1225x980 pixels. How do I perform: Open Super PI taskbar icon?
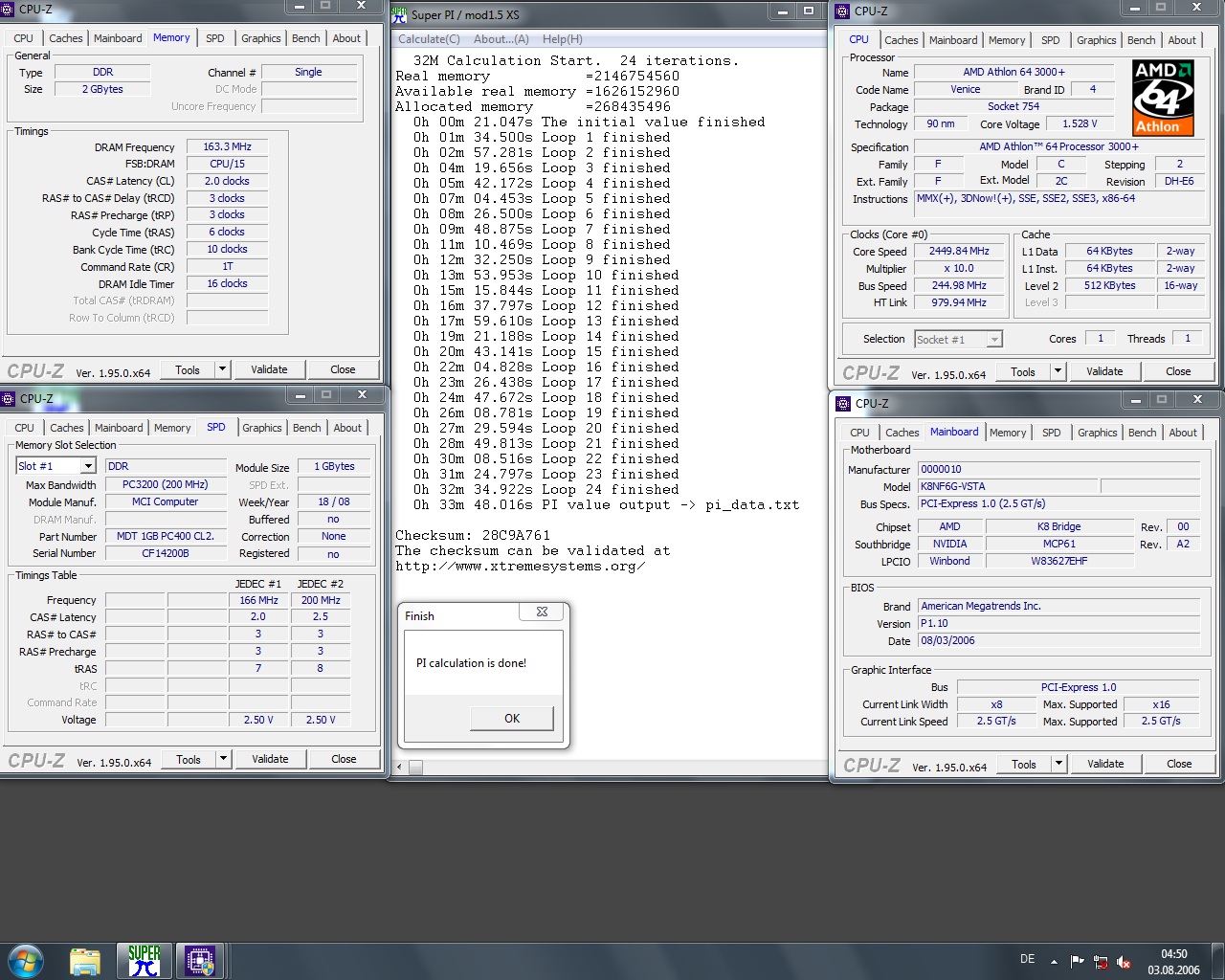tap(145, 961)
